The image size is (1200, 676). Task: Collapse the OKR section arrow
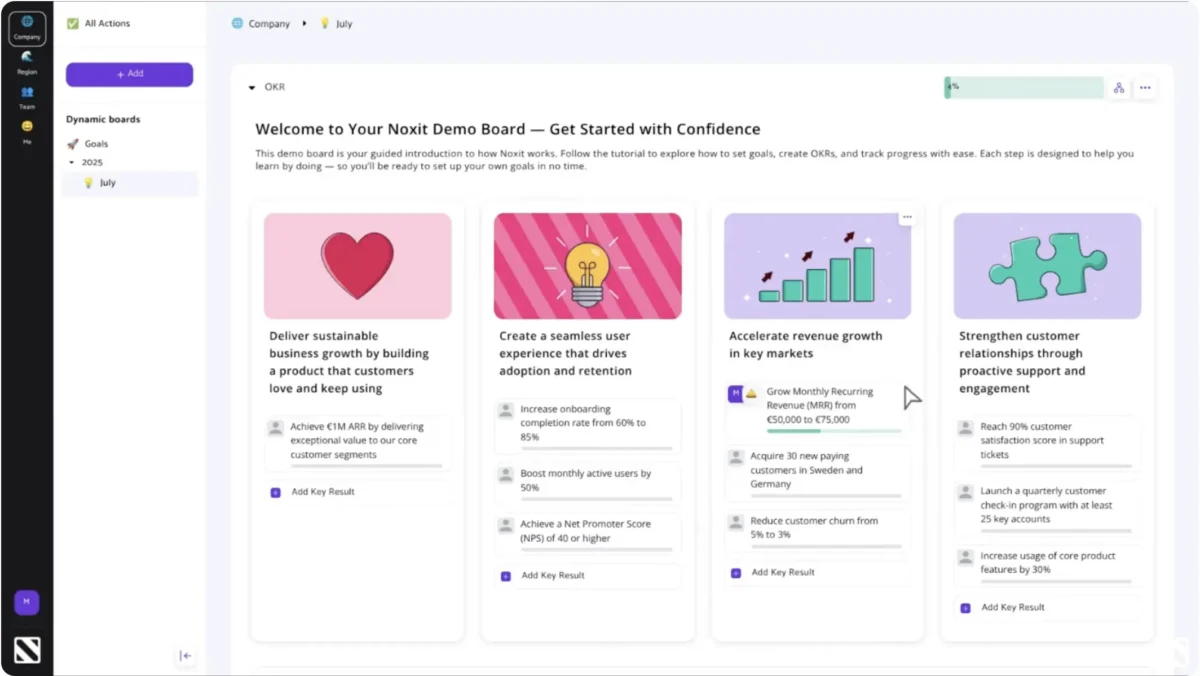(252, 88)
